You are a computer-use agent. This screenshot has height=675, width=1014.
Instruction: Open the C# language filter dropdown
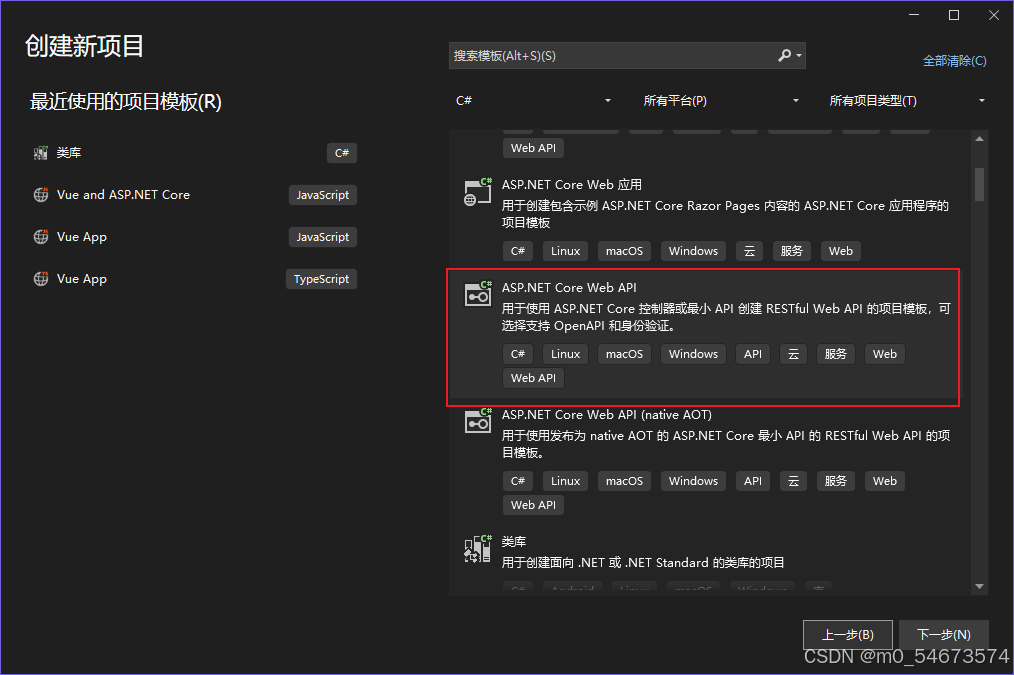tap(533, 101)
